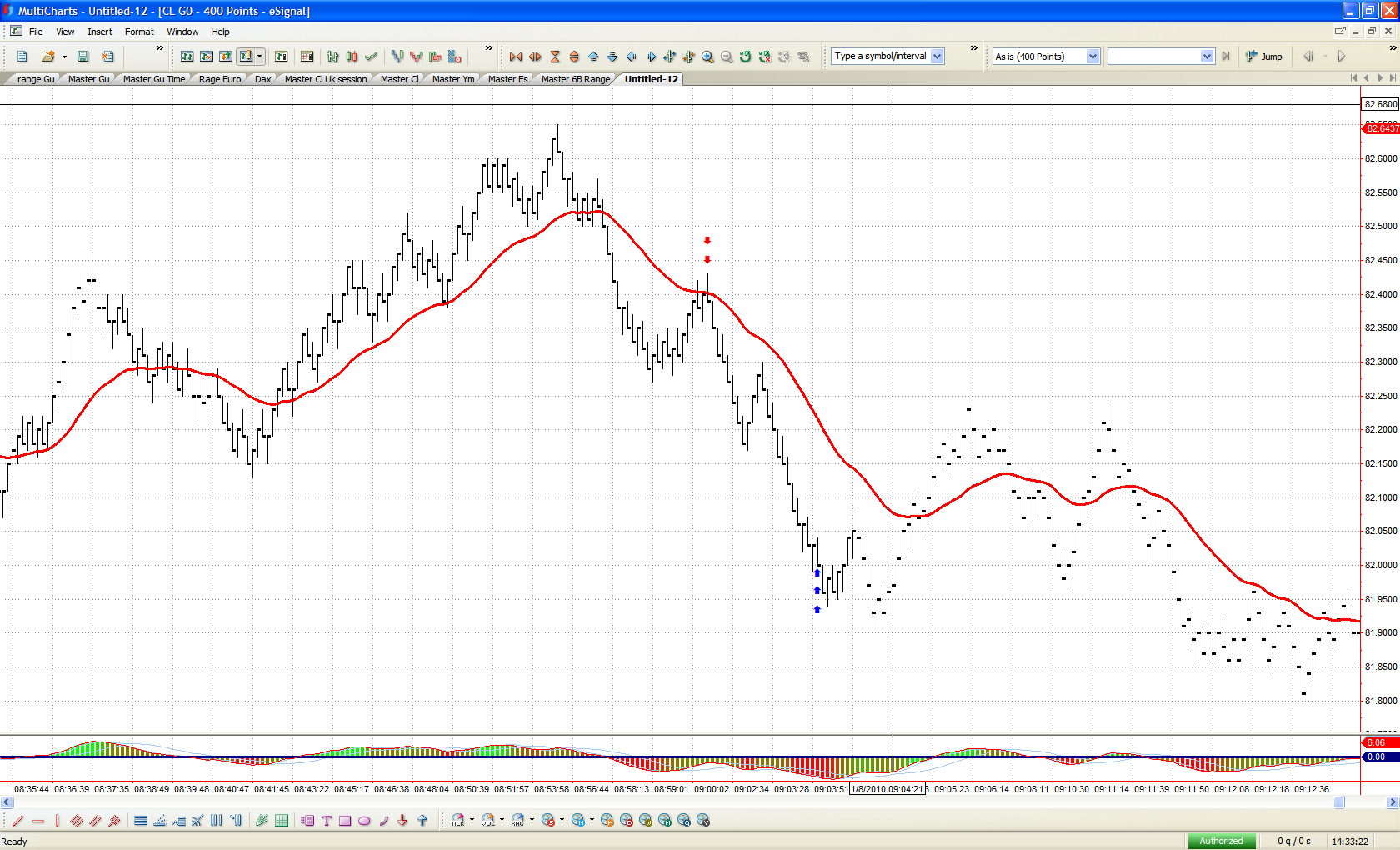Select the vertical line drawing tool

pyautogui.click(x=57, y=821)
